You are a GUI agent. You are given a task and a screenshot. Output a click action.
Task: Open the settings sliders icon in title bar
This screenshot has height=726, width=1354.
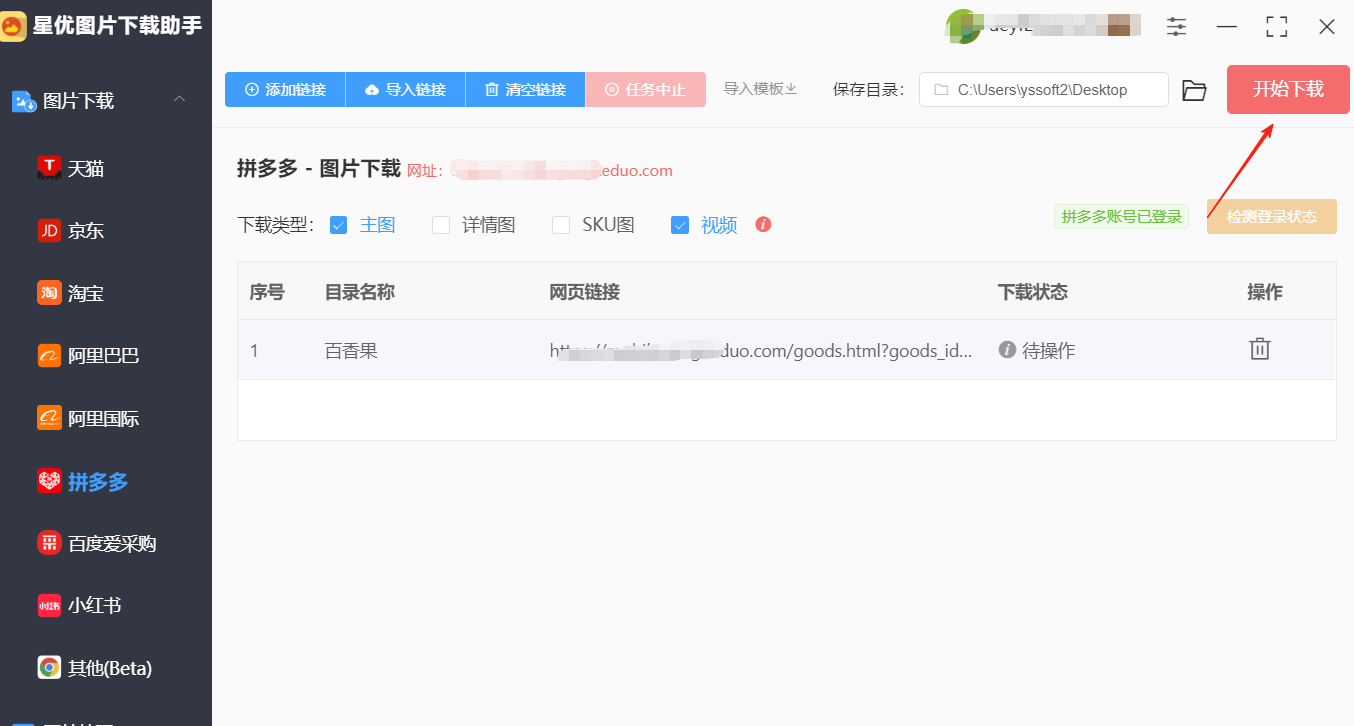(1177, 27)
